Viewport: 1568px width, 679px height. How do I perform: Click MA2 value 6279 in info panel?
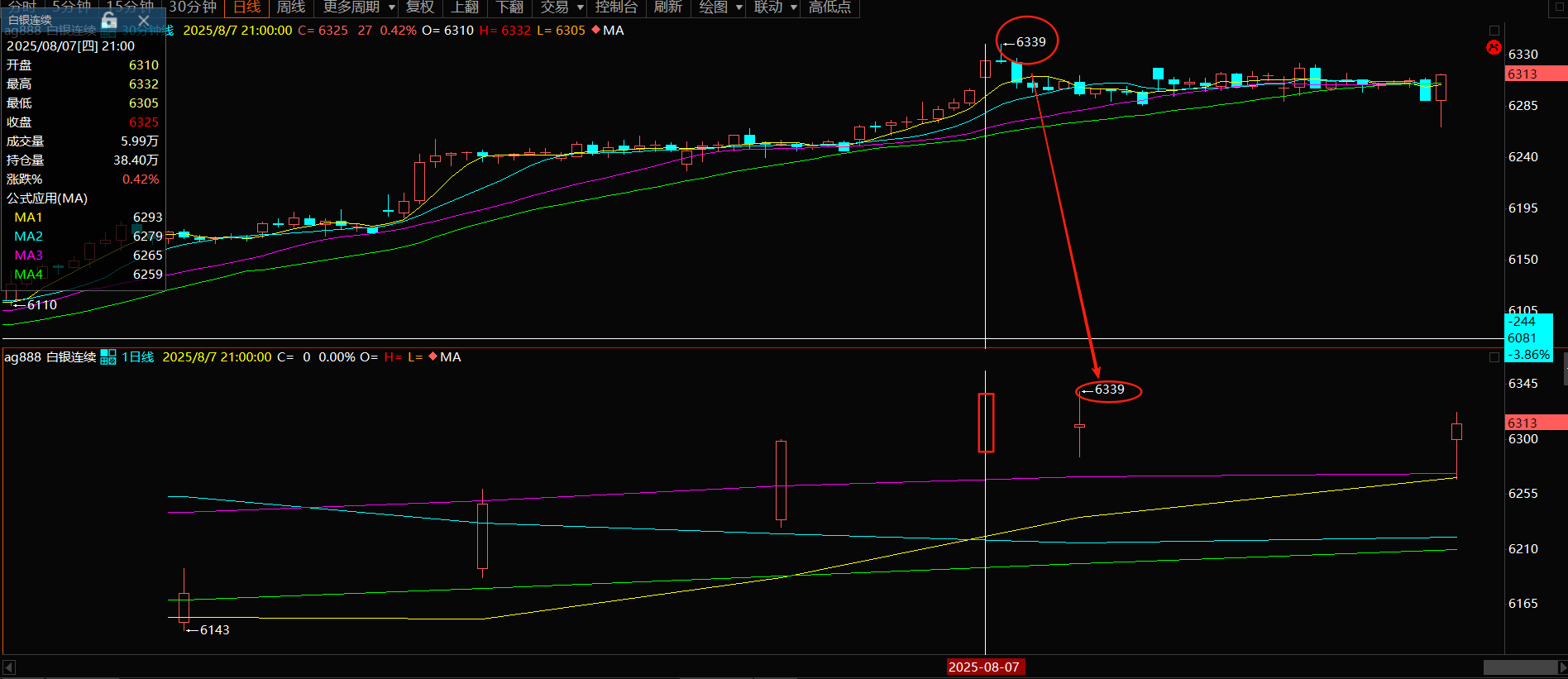(148, 237)
